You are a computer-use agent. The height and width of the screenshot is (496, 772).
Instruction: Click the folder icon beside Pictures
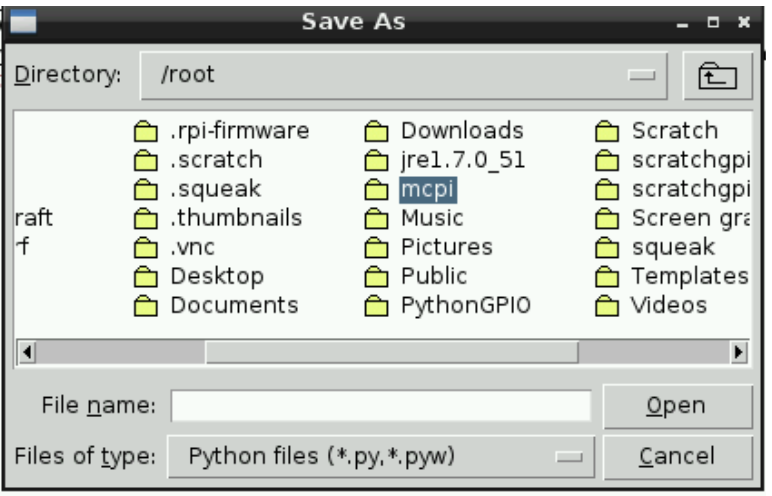click(377, 248)
